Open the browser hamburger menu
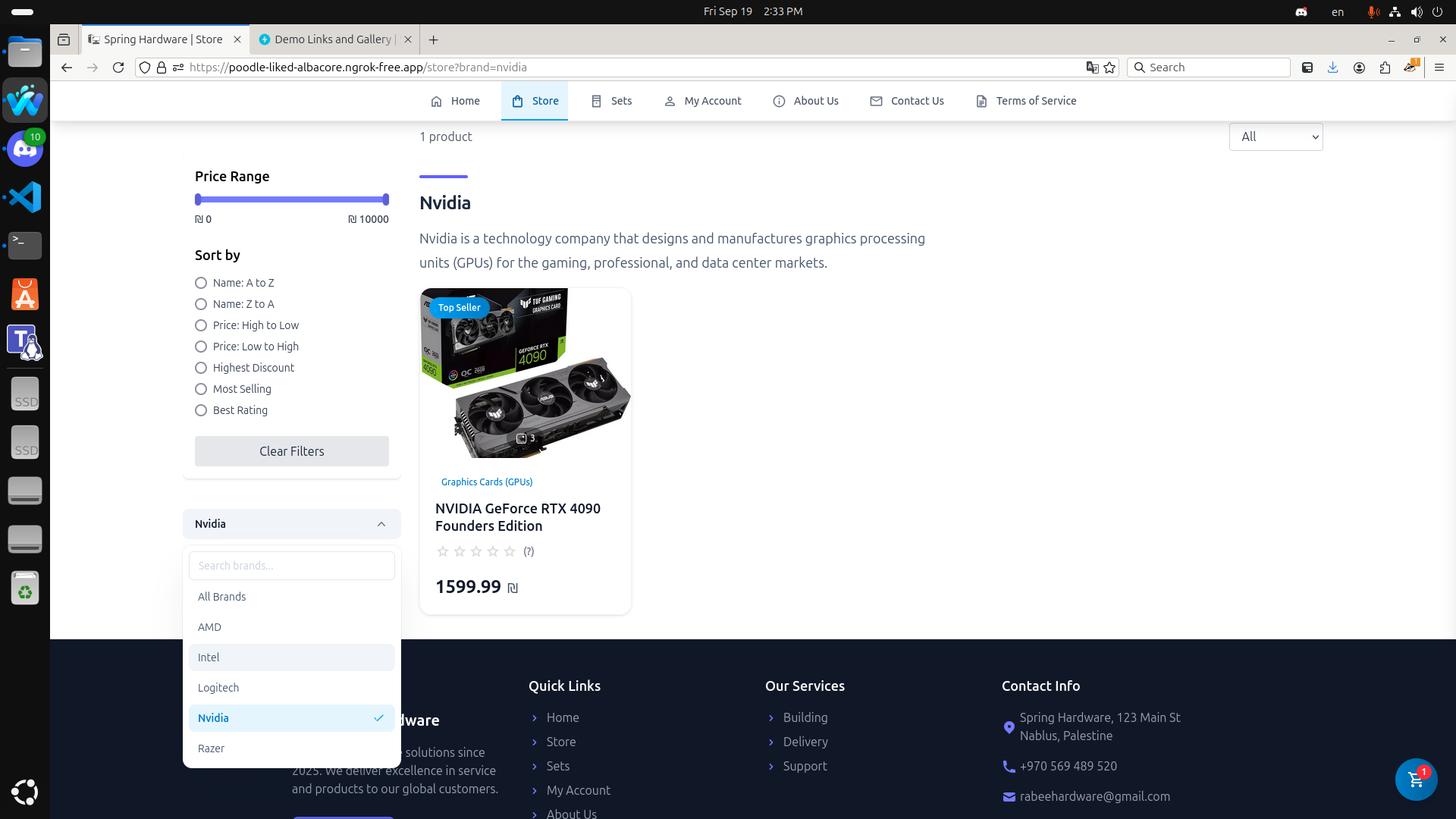This screenshot has width=1456, height=819. point(1439,67)
